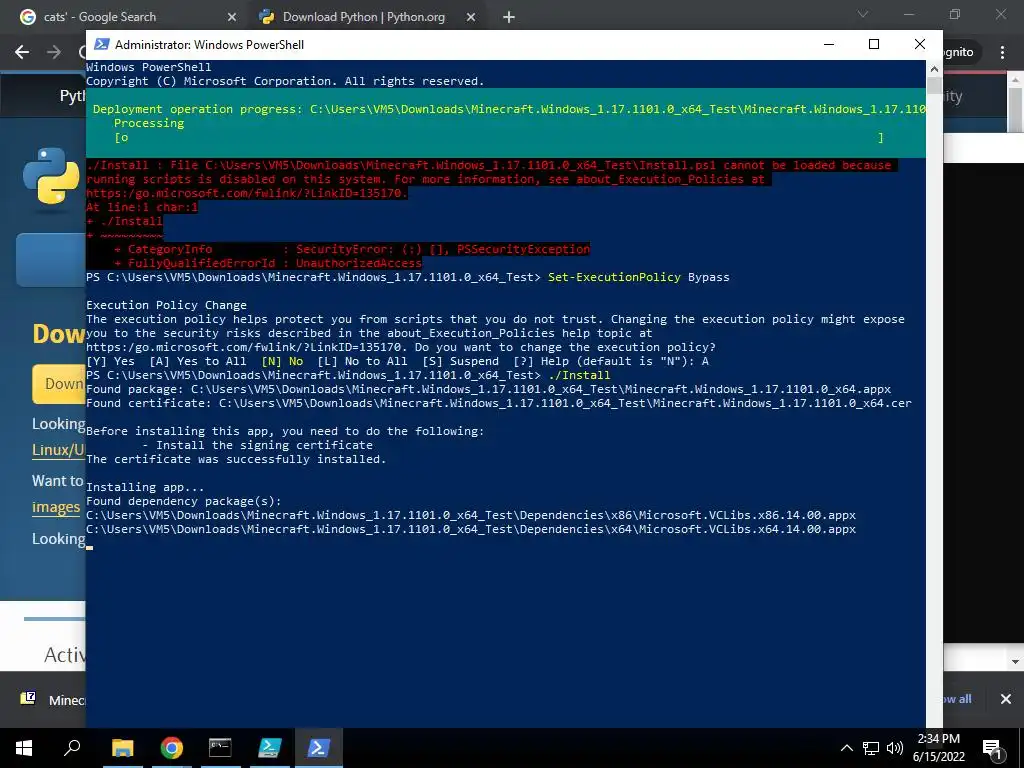The height and width of the screenshot is (768, 1024).
Task: Switch to the cats' Google Search tab
Action: click(128, 17)
